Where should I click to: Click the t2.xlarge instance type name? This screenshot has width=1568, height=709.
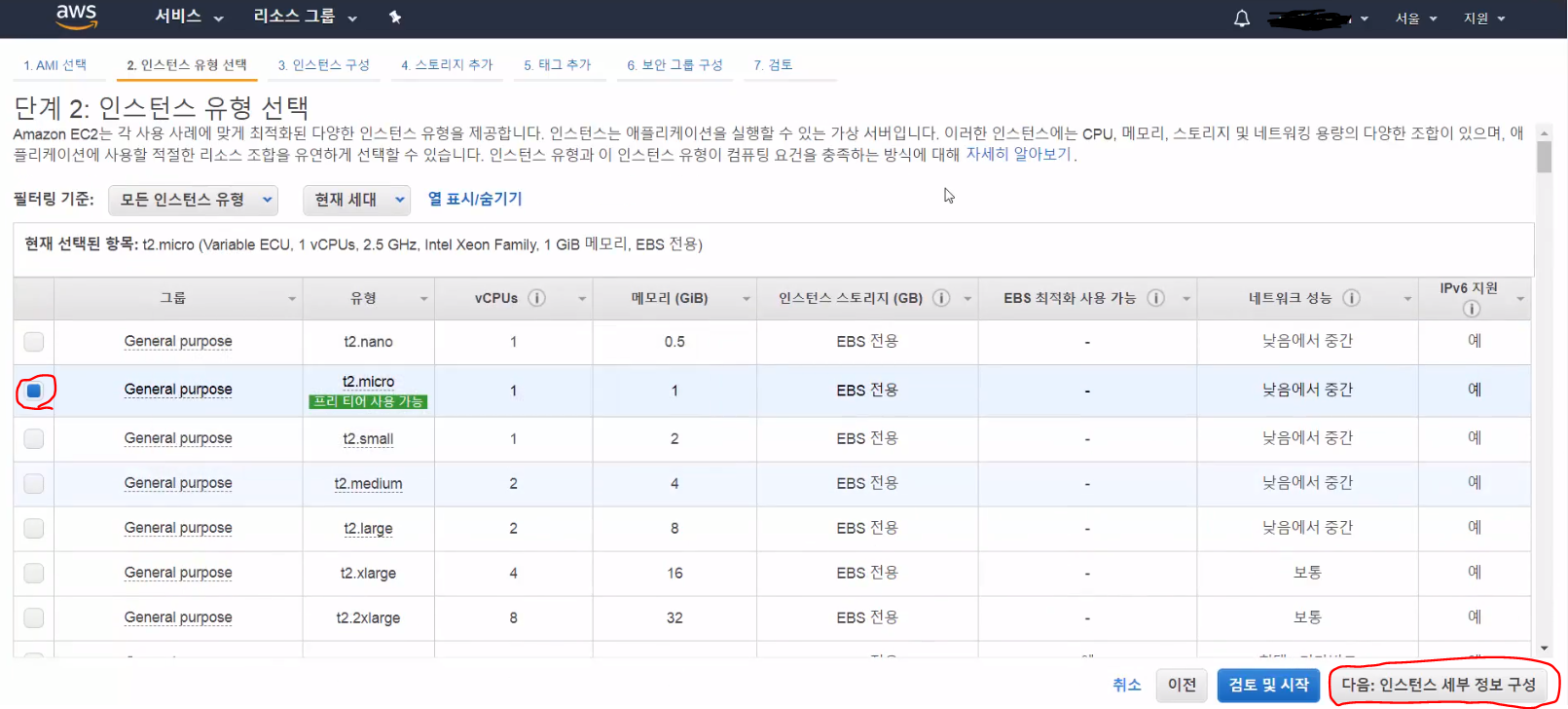tap(368, 574)
